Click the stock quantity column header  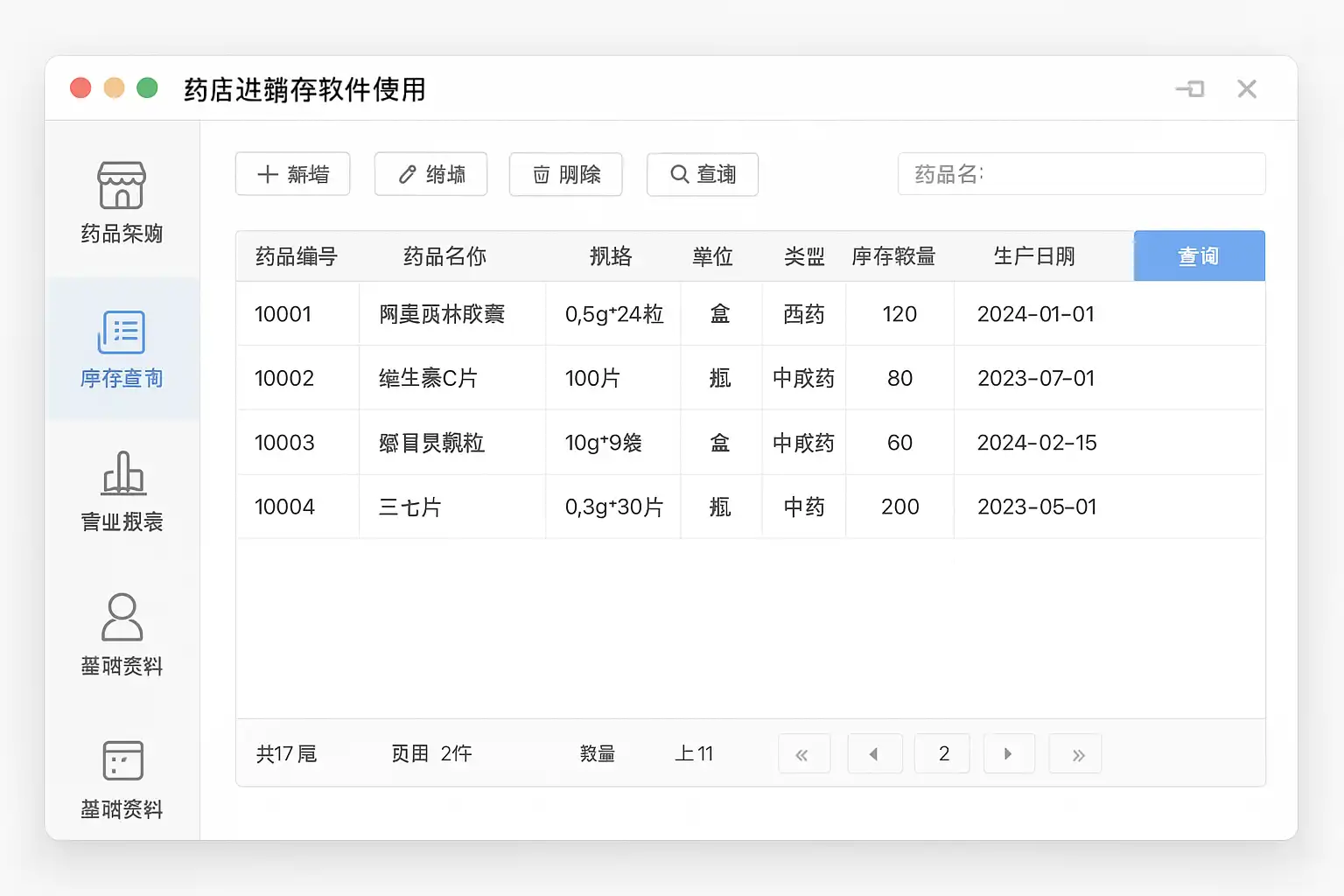(893, 256)
